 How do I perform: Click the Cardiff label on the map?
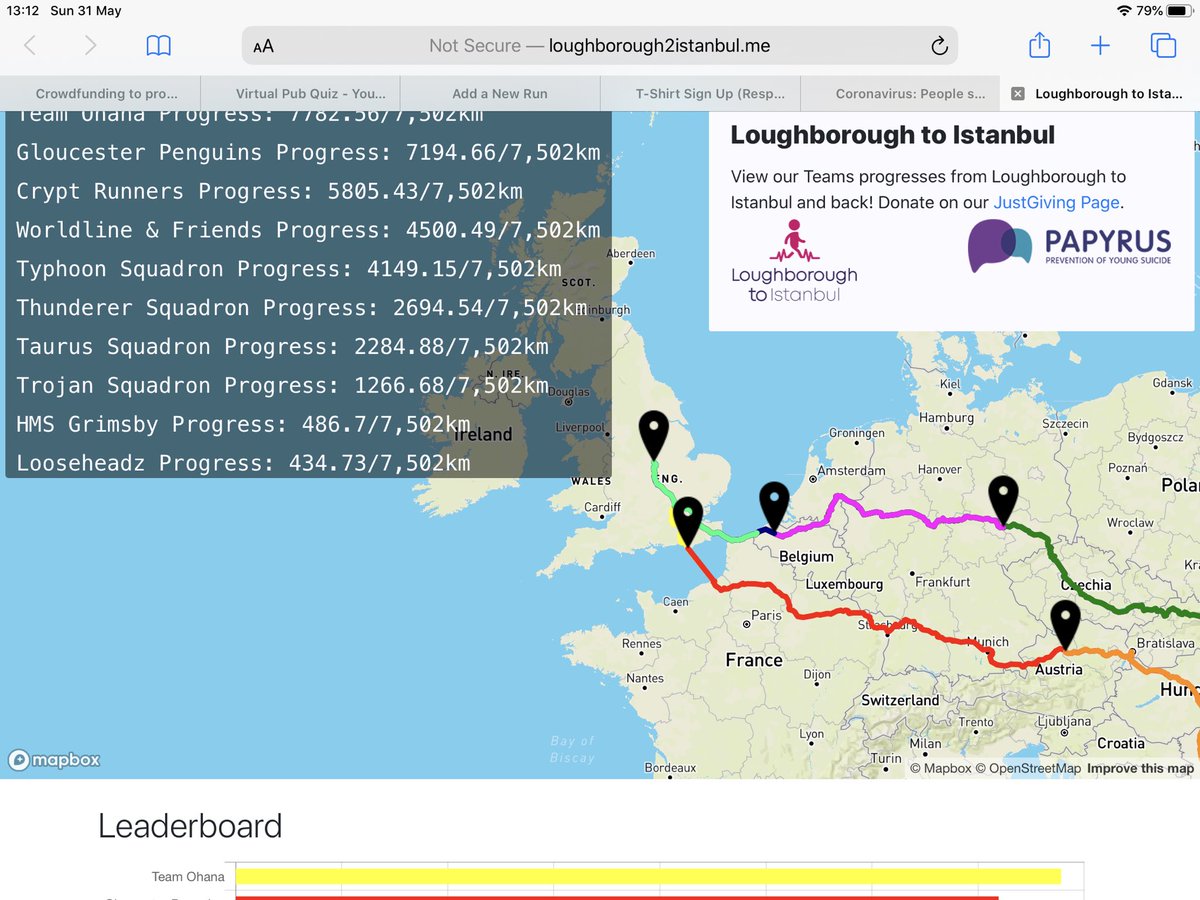(602, 507)
